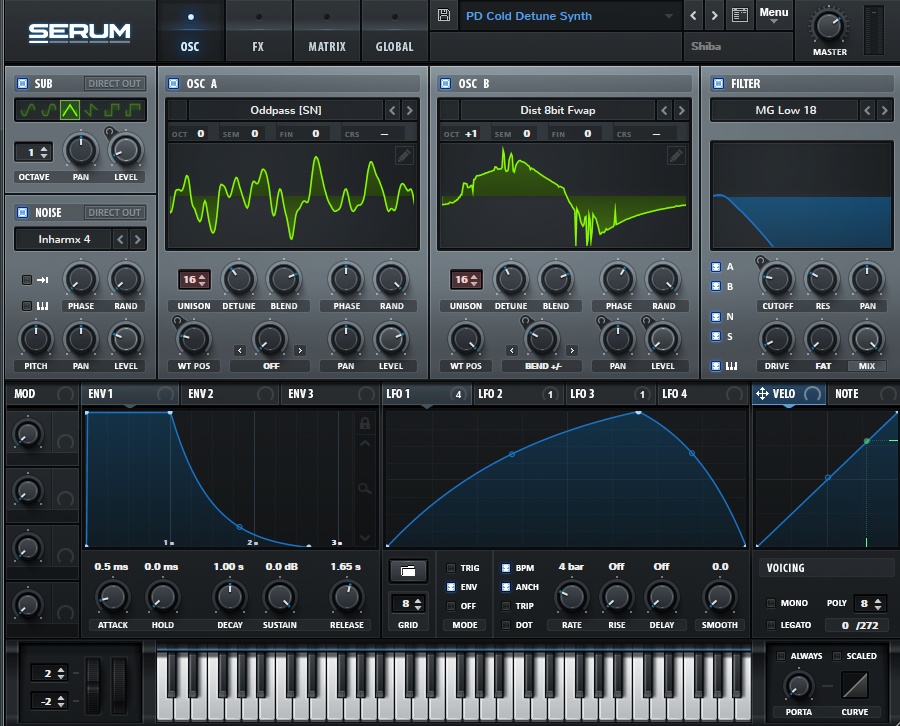The height and width of the screenshot is (726, 900).
Task: Open the Dist 8bit Fwap wavetable selector
Action: click(x=557, y=110)
